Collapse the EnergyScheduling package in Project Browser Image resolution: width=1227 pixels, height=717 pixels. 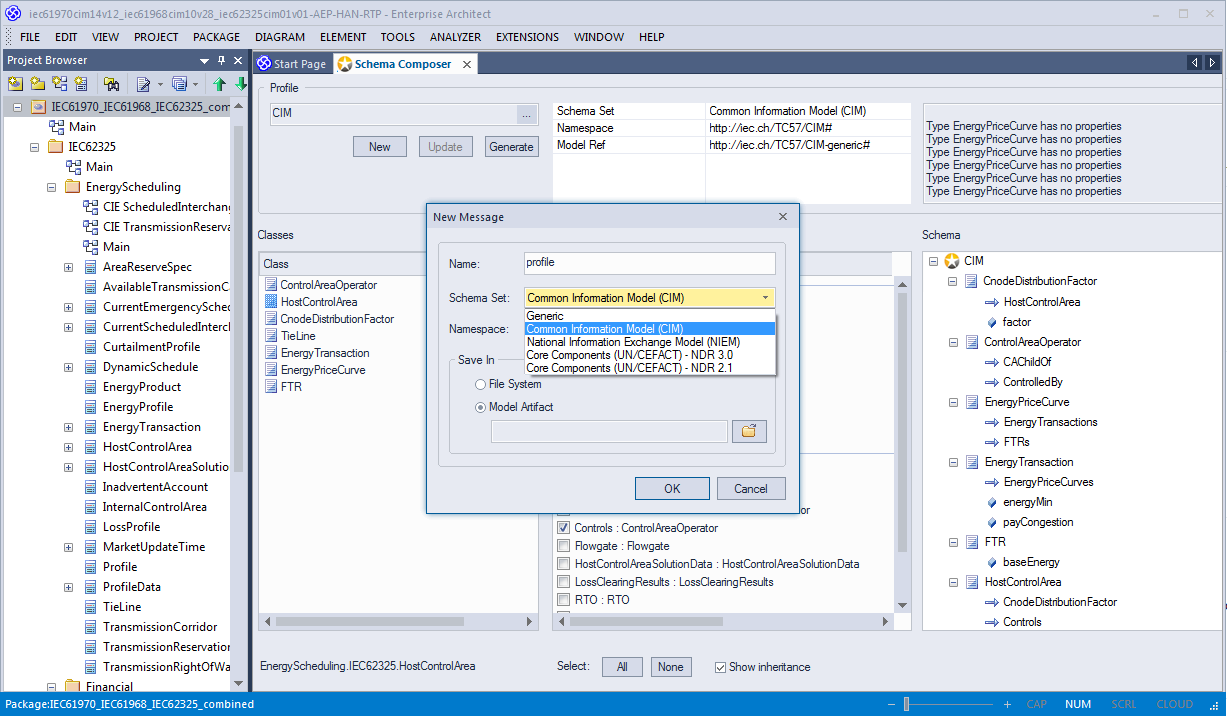tap(51, 187)
